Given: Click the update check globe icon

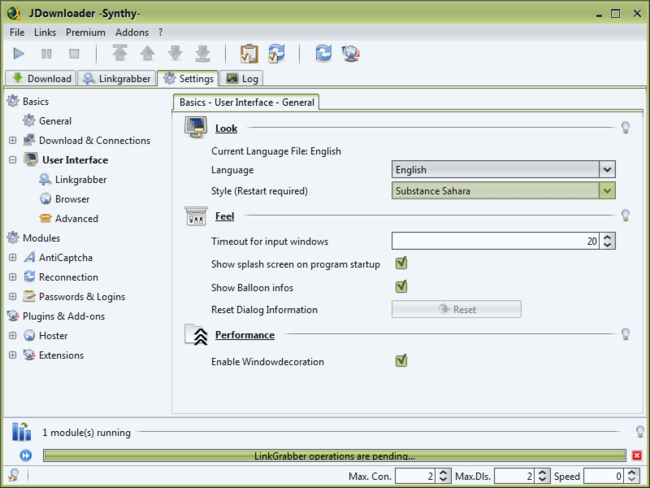Looking at the screenshot, I should click(x=351, y=53).
